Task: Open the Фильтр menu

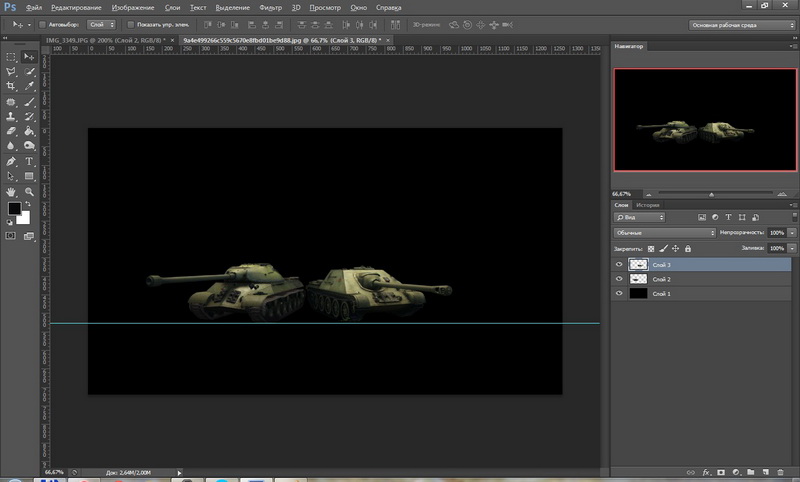Action: point(270,6)
